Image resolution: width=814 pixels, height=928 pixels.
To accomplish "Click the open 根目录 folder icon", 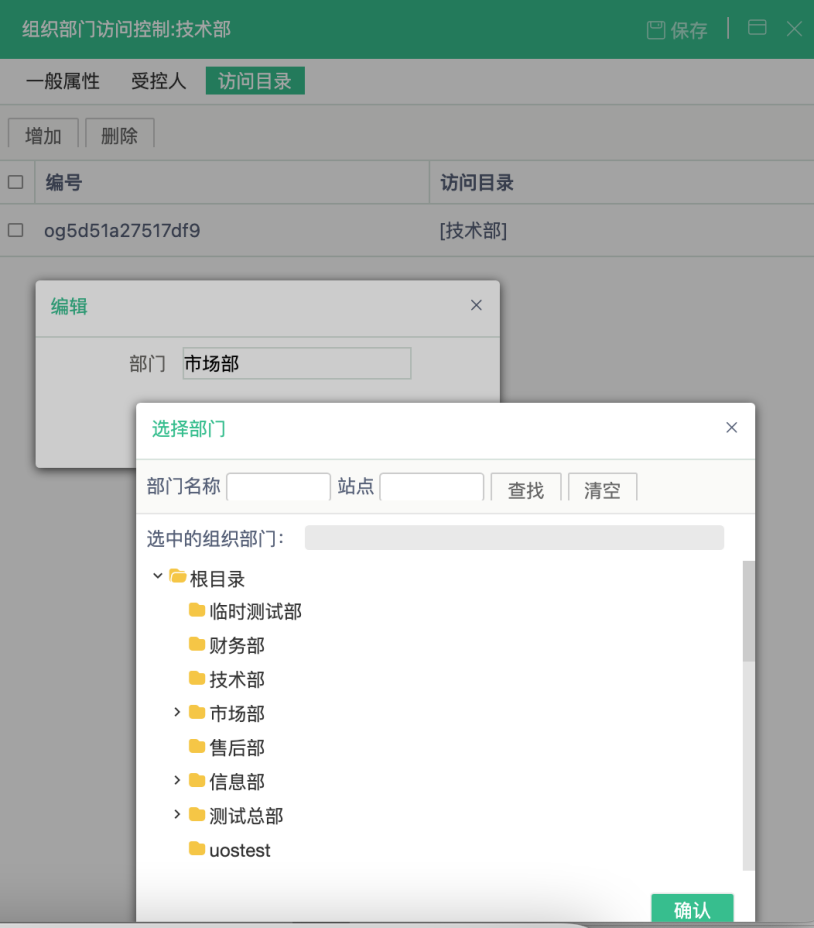I will 178,577.
